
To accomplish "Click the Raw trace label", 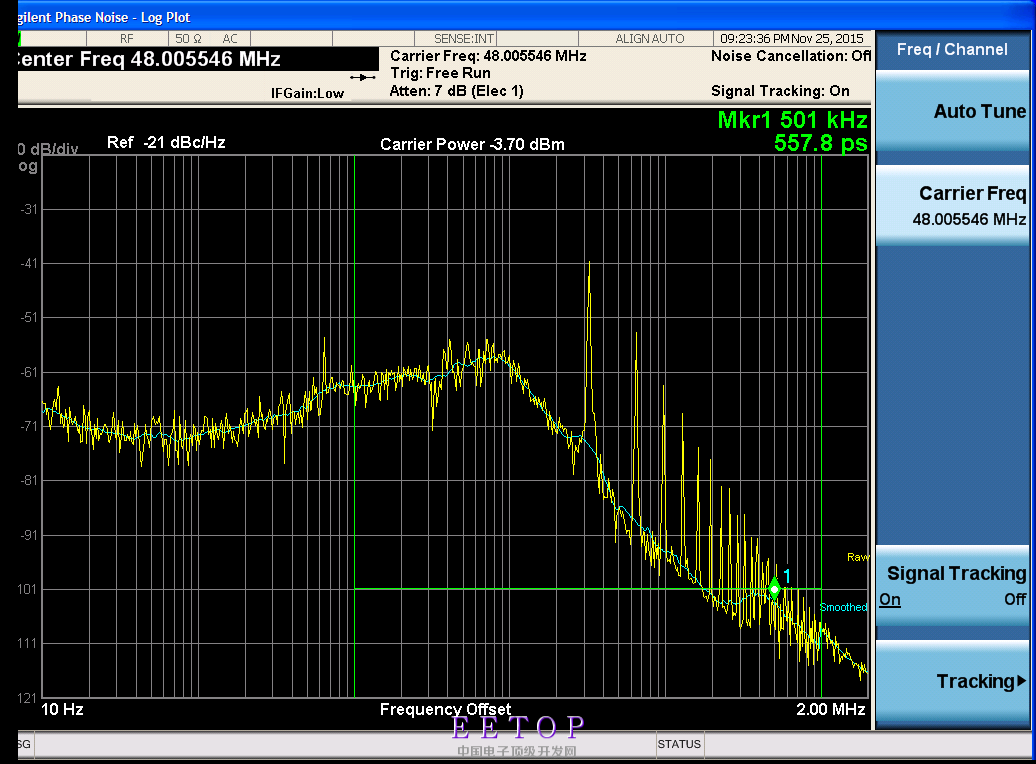I will [857, 557].
